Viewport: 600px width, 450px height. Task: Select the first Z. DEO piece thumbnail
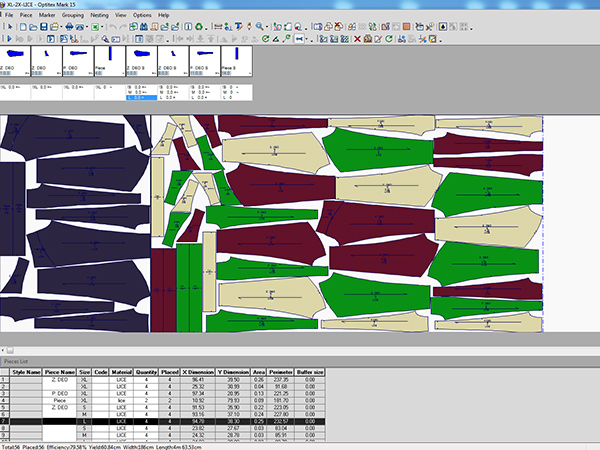click(x=15, y=61)
